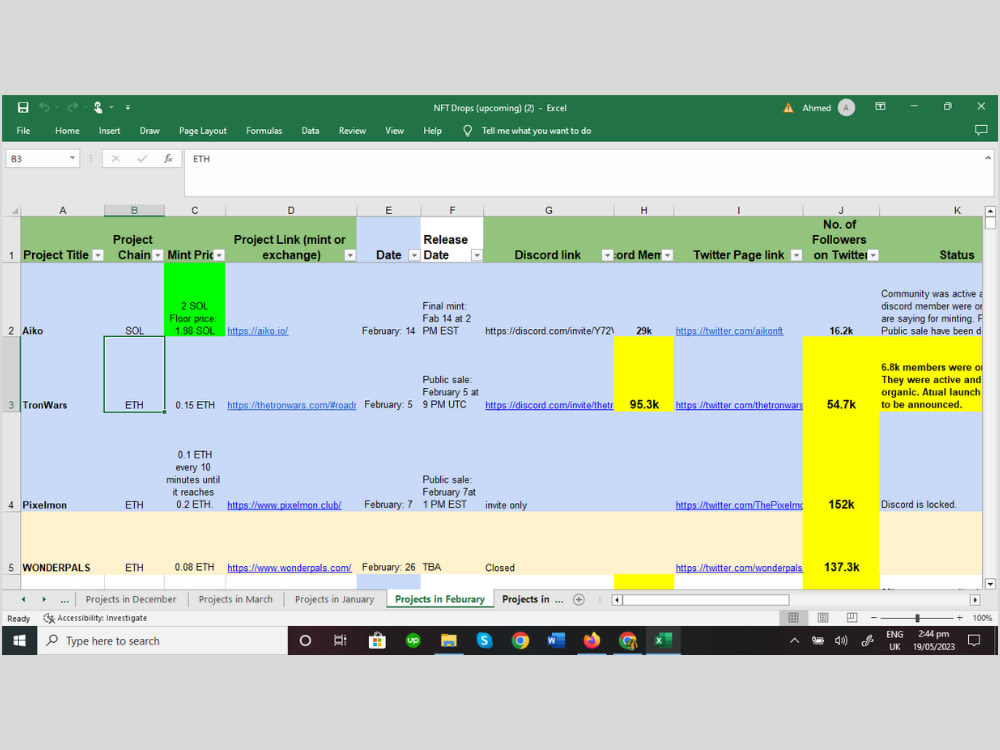Image resolution: width=1000 pixels, height=750 pixels.
Task: Expand the formula bar chevron
Action: 987,158
